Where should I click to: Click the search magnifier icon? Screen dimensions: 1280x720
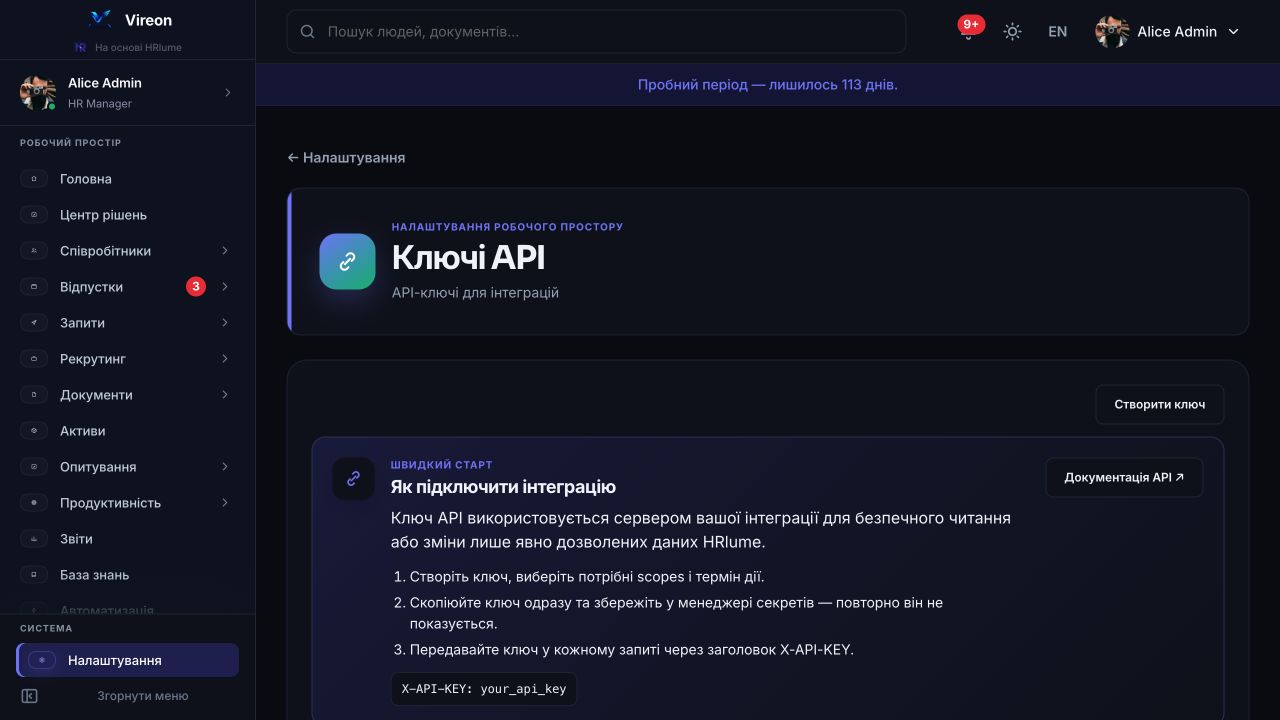[x=308, y=32]
